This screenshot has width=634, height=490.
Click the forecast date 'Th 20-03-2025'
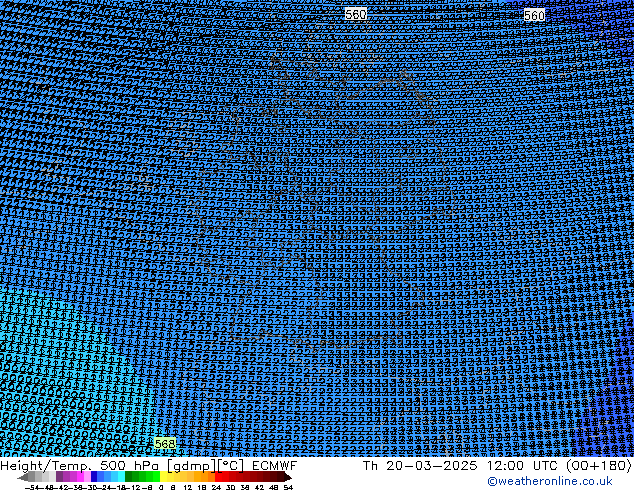click(x=420, y=465)
